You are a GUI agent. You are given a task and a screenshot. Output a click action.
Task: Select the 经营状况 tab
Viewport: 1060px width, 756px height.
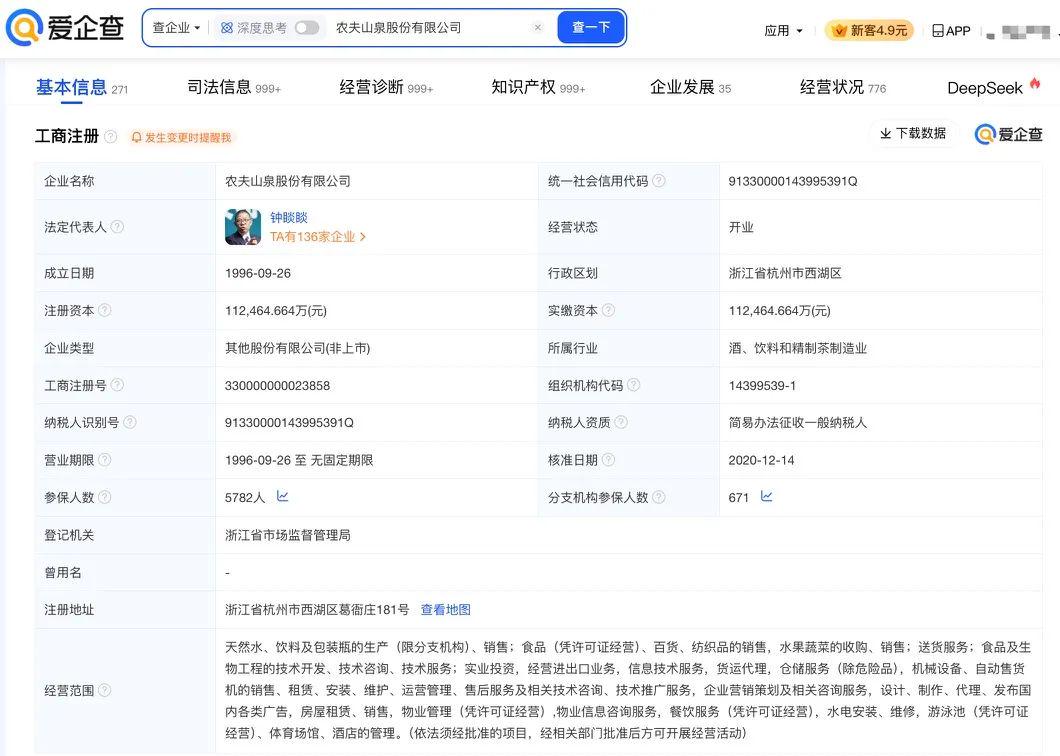click(x=843, y=88)
